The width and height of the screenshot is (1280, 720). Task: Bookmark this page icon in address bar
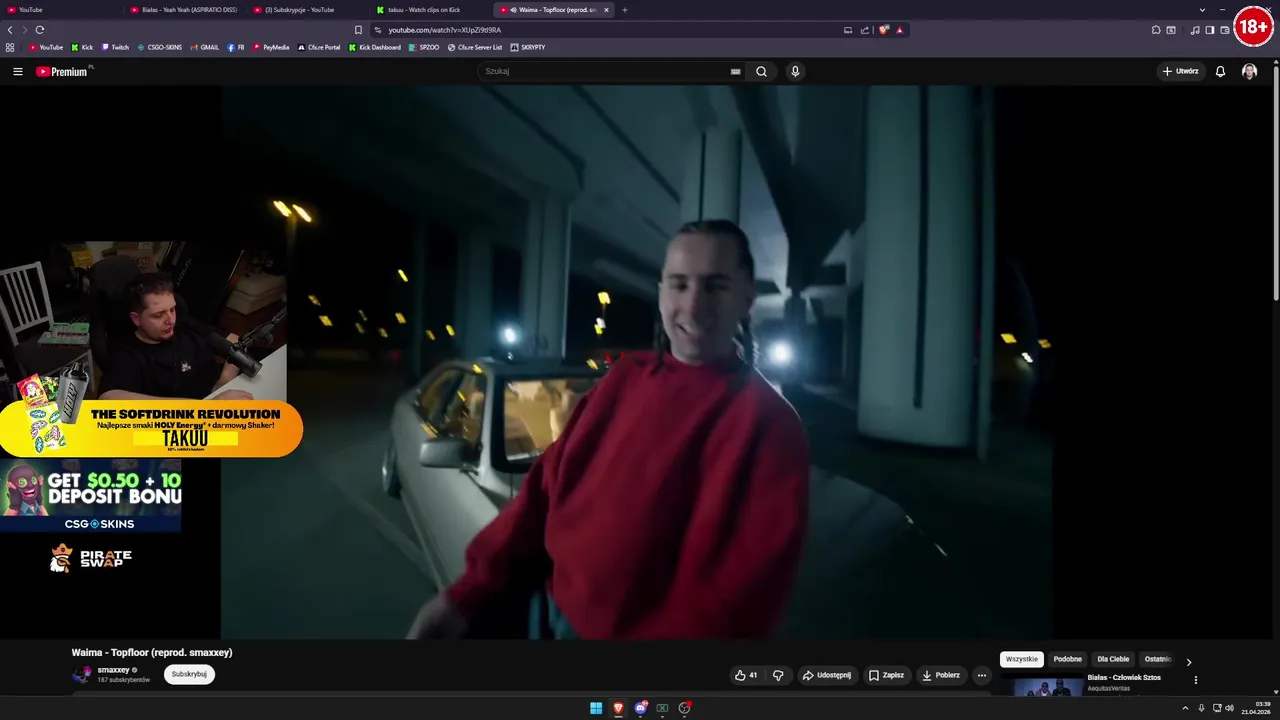coord(358,30)
